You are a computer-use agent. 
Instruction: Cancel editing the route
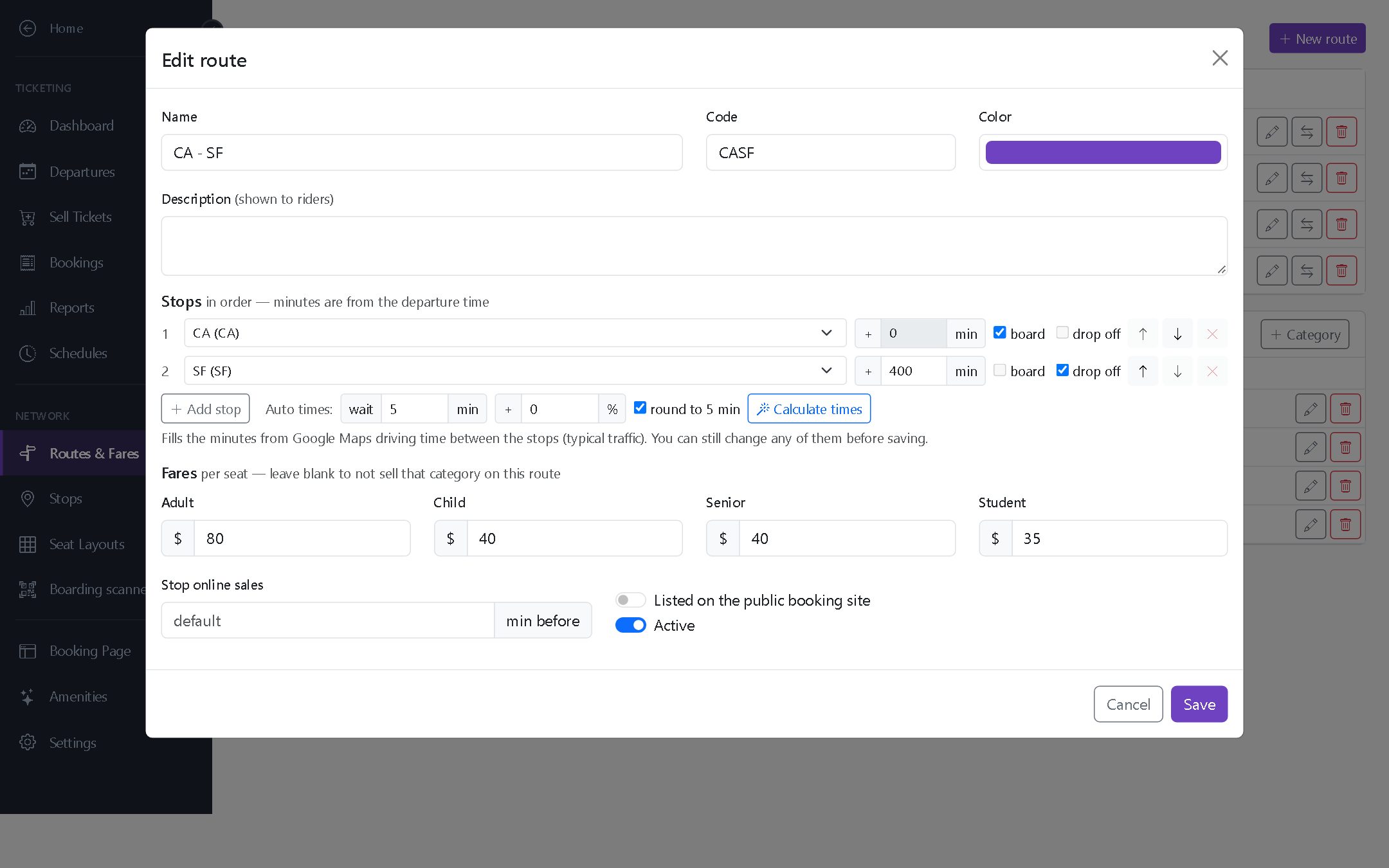click(1128, 704)
